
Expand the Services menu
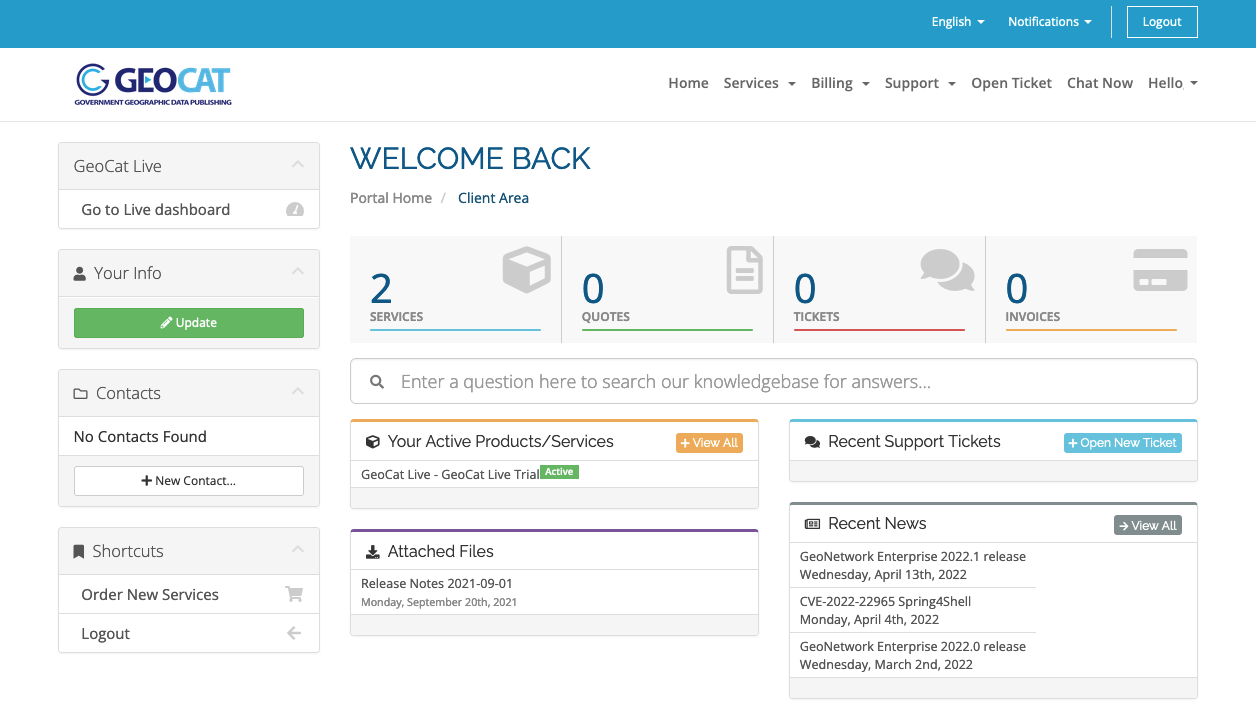tap(759, 83)
